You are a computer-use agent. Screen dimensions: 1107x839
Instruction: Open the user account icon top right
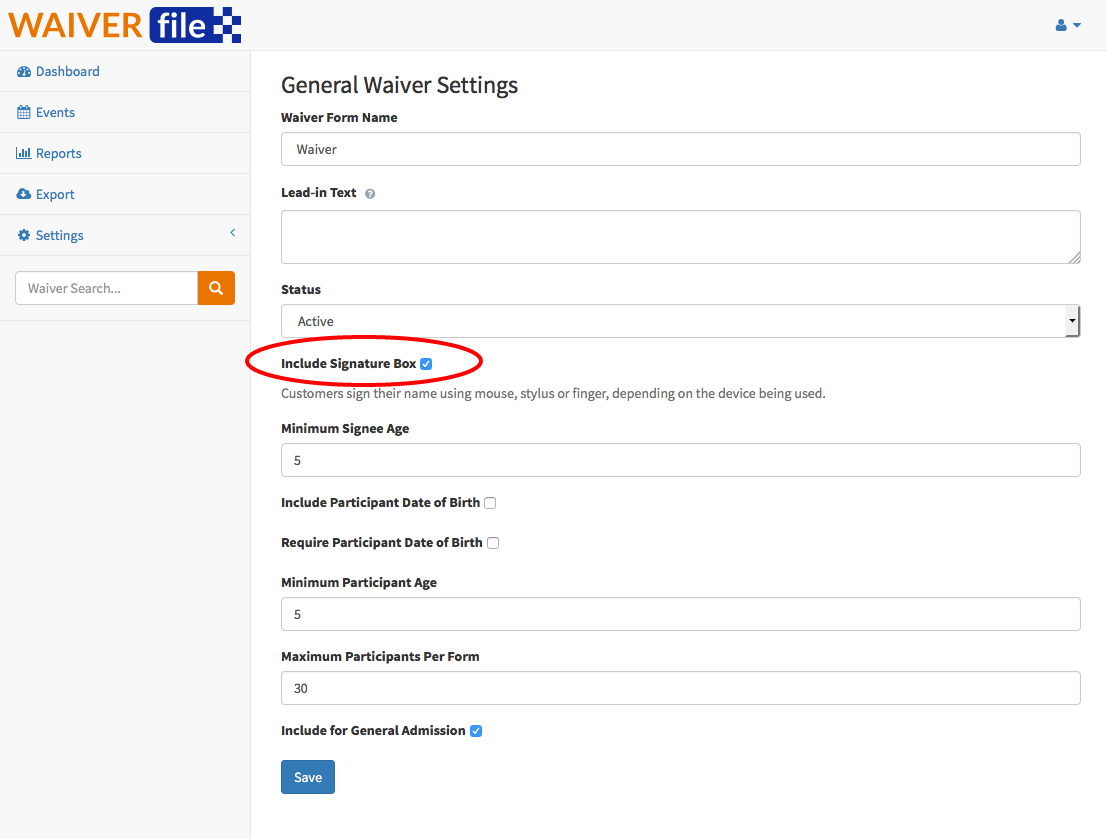coord(1062,24)
